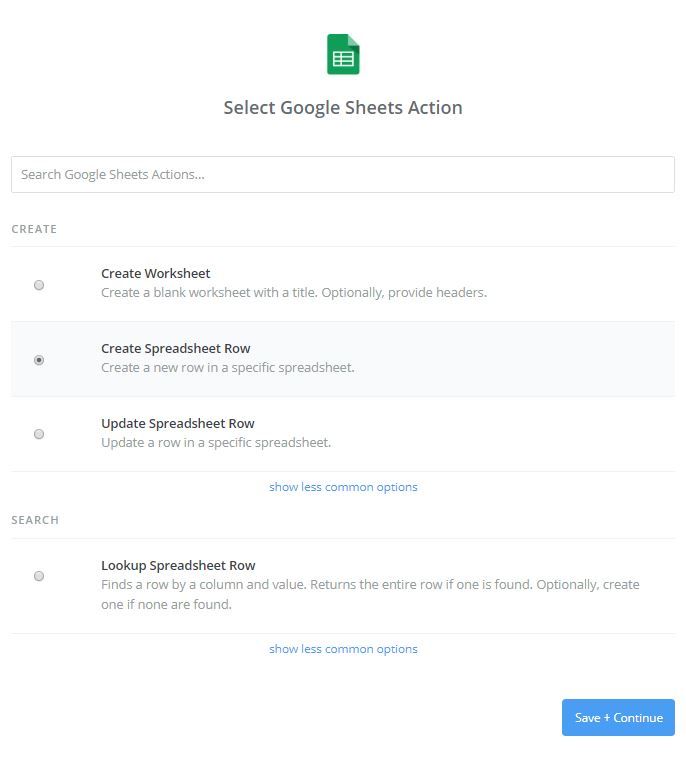Click the Create Worksheet option title
This screenshot has width=686, height=759.
[x=156, y=273]
